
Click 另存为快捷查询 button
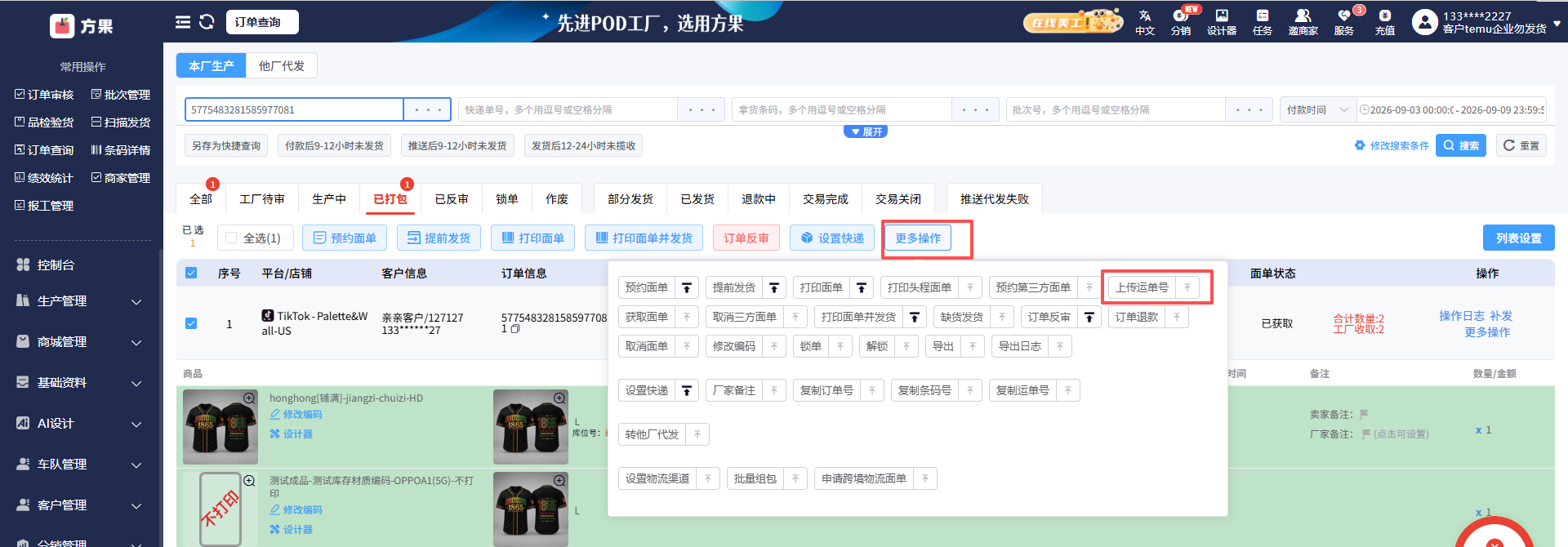click(x=226, y=145)
